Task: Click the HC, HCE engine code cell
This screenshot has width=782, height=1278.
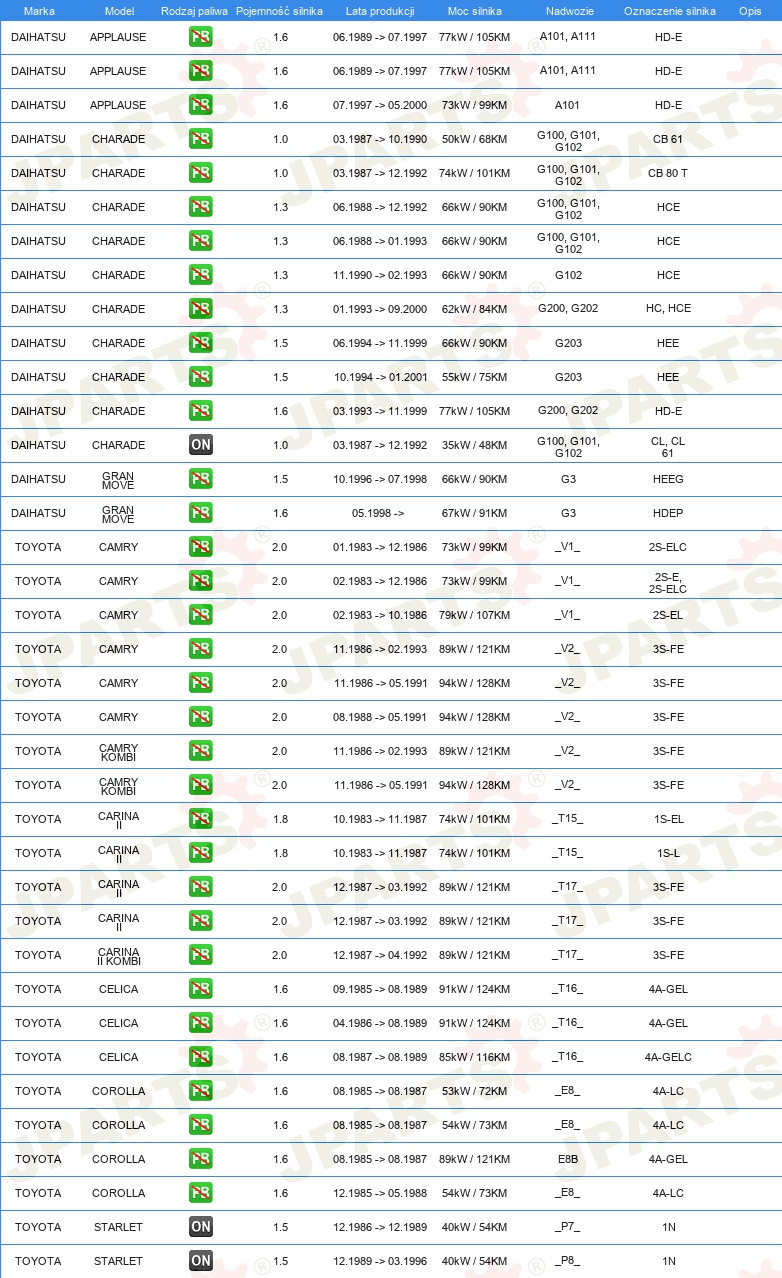Action: click(x=668, y=309)
